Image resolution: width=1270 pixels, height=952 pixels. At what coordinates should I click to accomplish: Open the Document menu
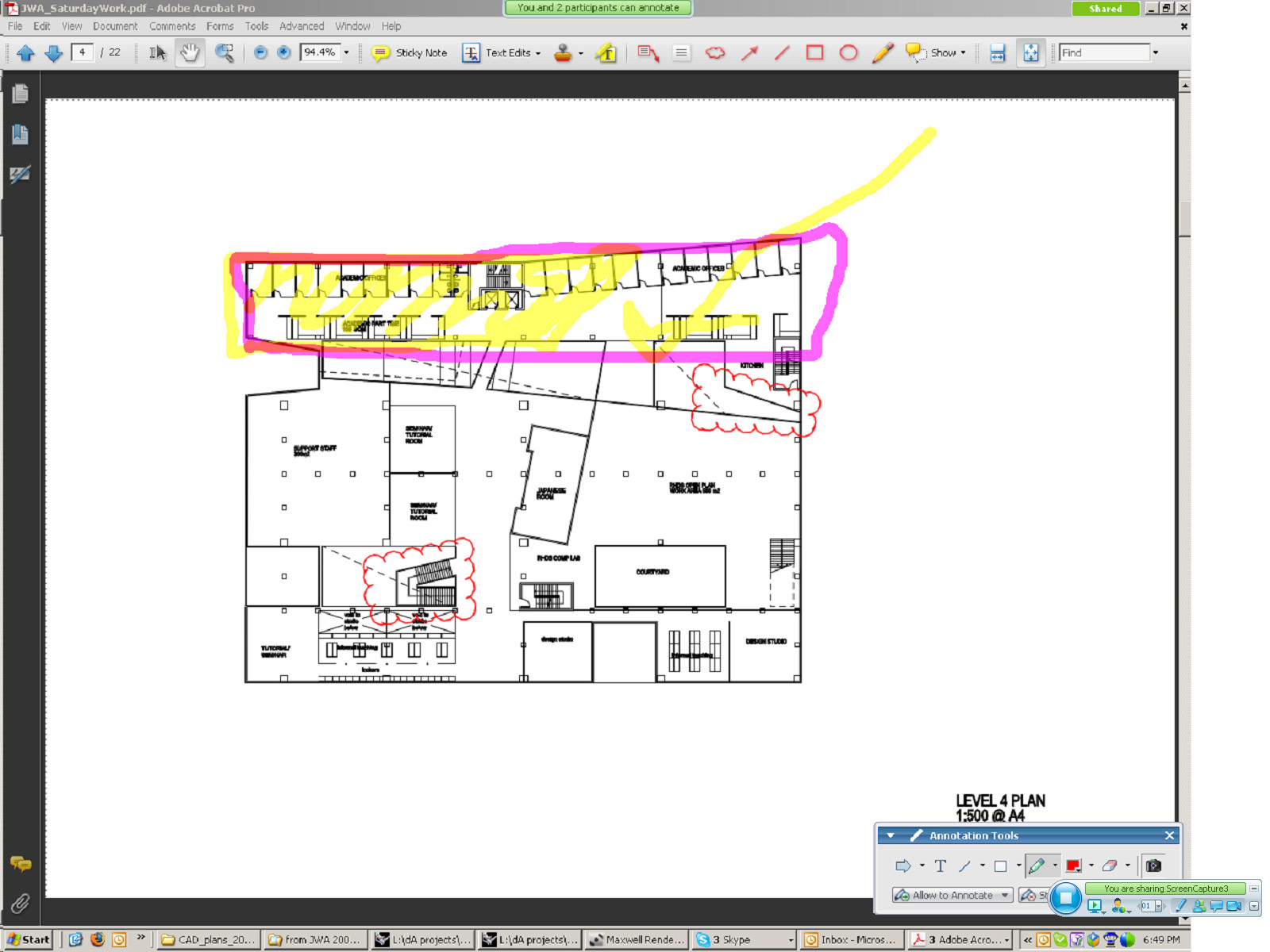pyautogui.click(x=115, y=26)
